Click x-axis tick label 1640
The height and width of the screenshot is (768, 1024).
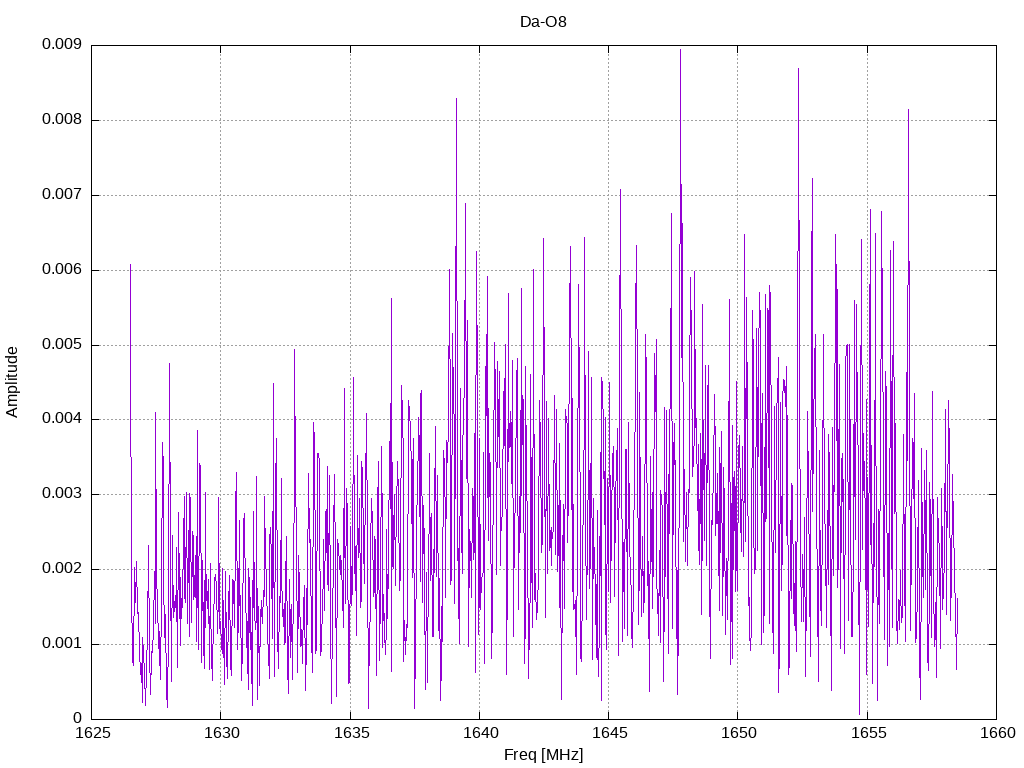(x=480, y=733)
